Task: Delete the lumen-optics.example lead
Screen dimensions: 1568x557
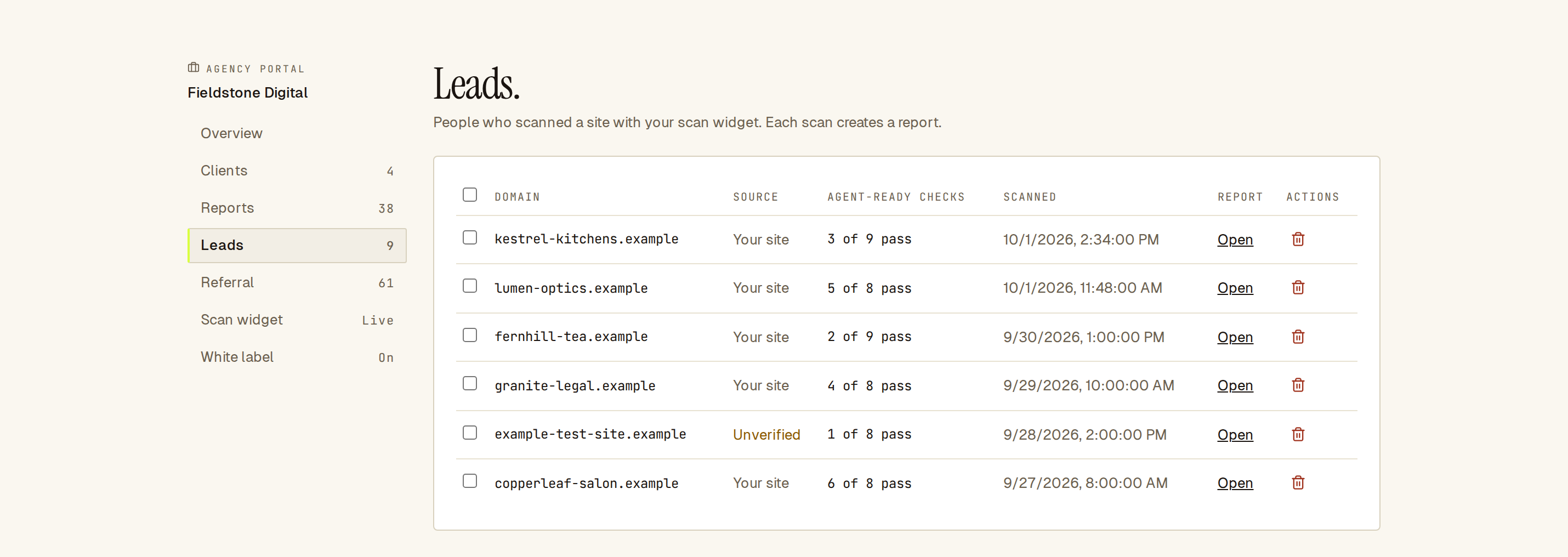Action: 1298,287
